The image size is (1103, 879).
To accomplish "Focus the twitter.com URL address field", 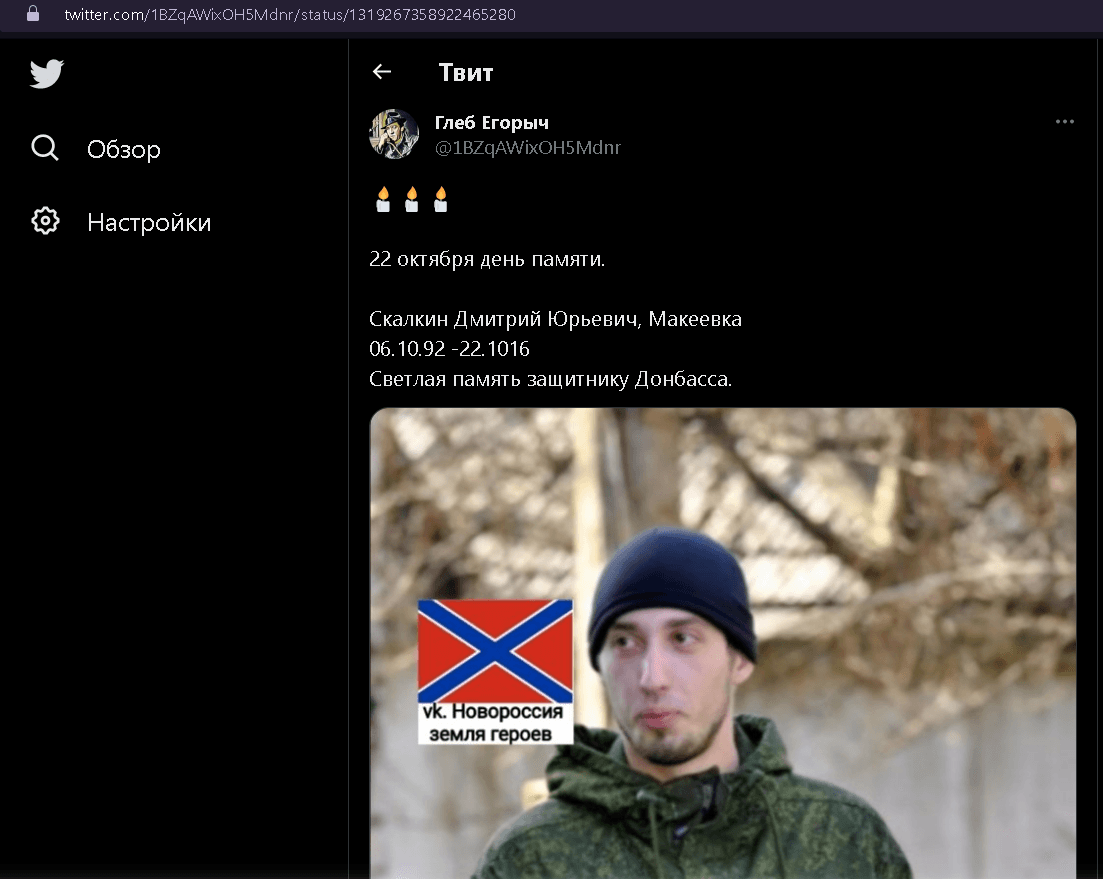I will pyautogui.click(x=290, y=15).
